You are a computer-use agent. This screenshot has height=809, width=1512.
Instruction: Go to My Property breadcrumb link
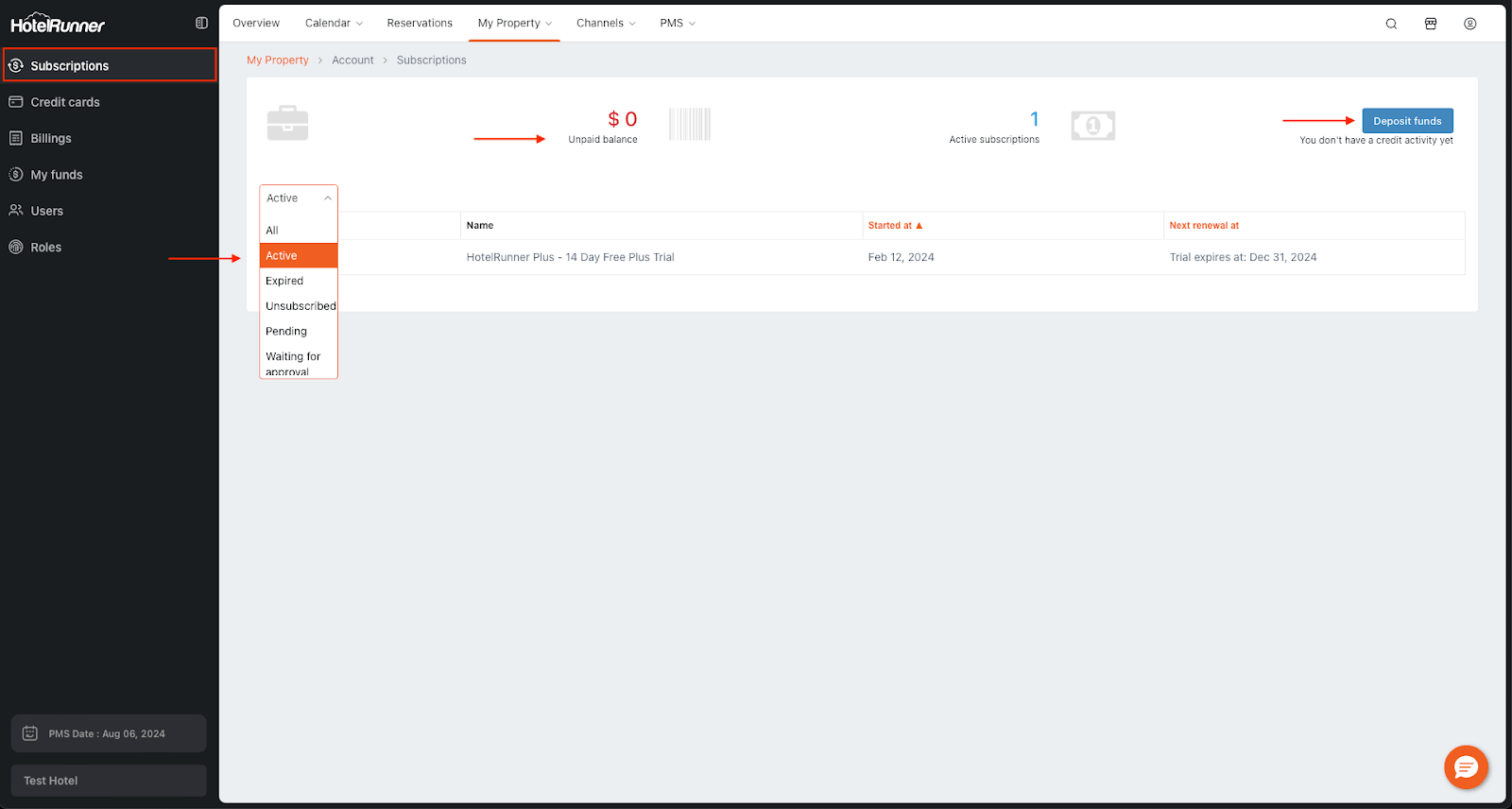[278, 60]
